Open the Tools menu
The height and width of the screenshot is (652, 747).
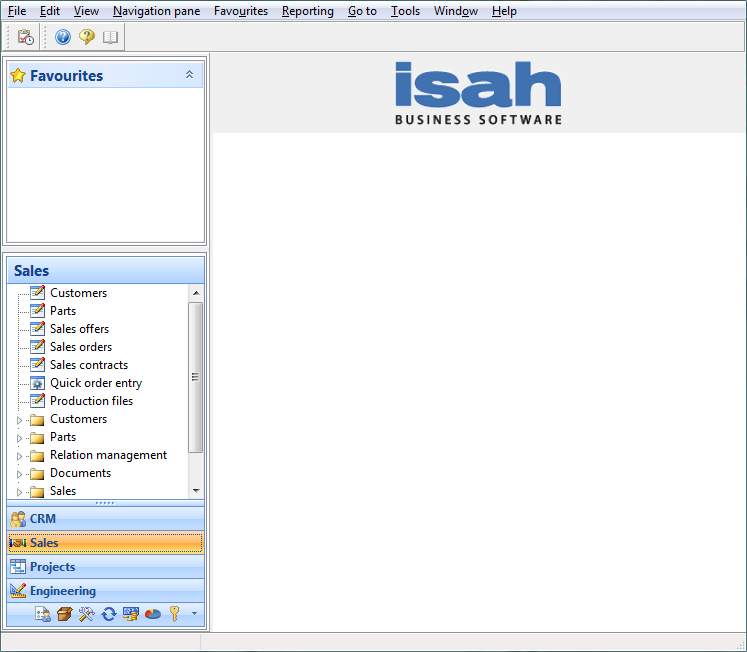tap(405, 10)
